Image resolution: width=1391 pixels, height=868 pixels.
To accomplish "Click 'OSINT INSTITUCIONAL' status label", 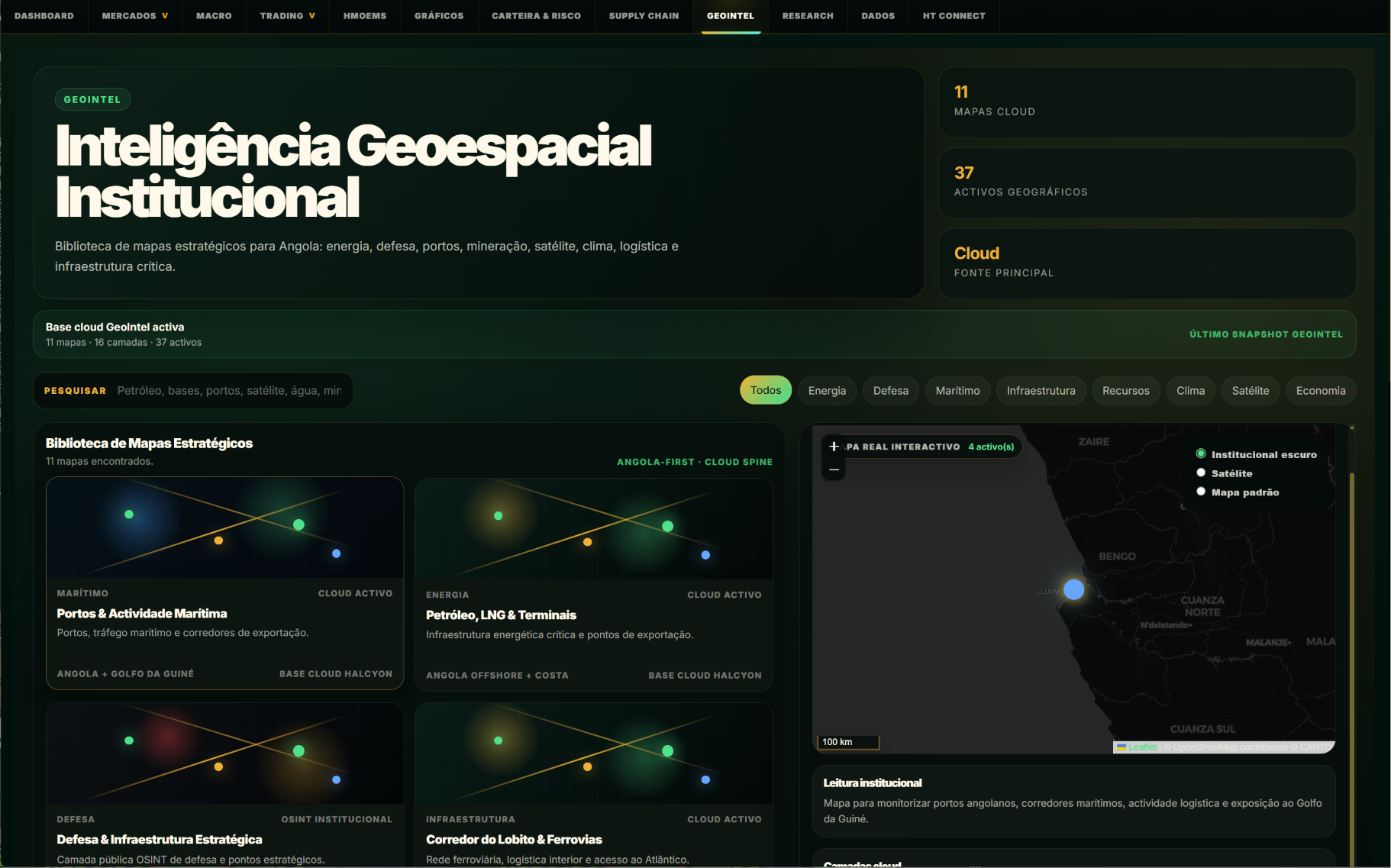I will pos(337,819).
